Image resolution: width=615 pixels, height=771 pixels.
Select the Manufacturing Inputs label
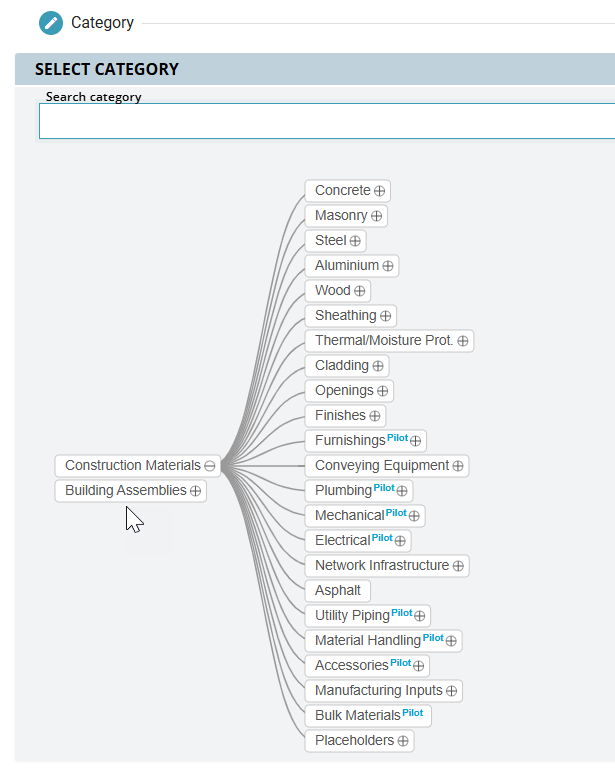pyautogui.click(x=378, y=690)
